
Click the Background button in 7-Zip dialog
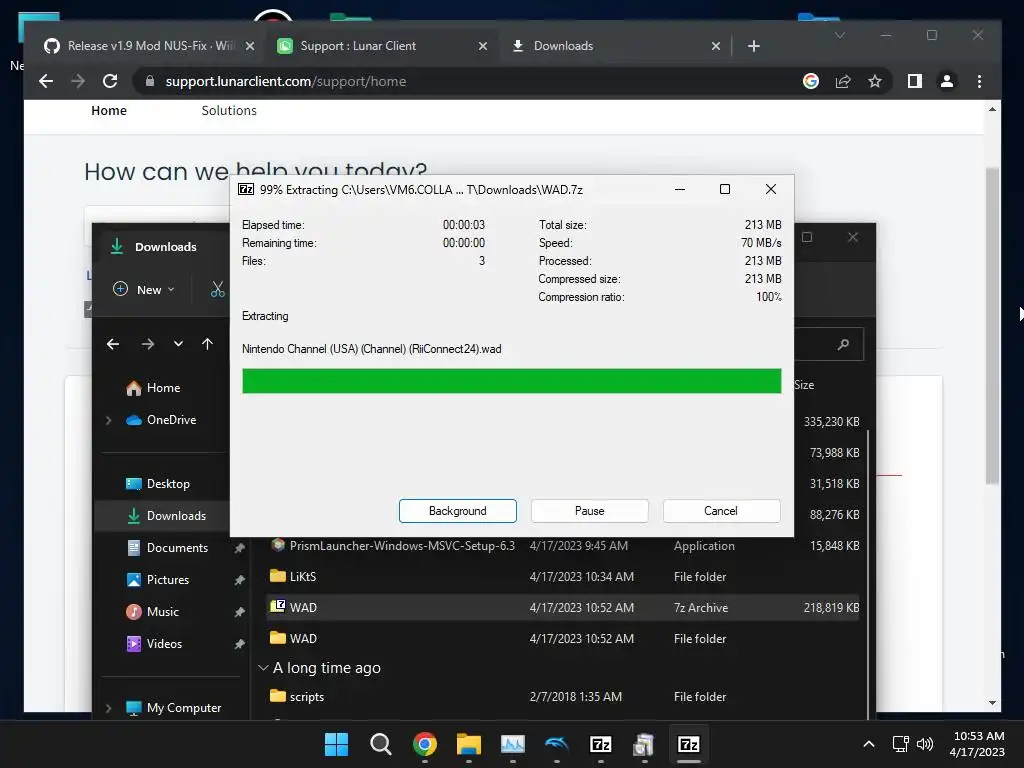[x=457, y=511]
